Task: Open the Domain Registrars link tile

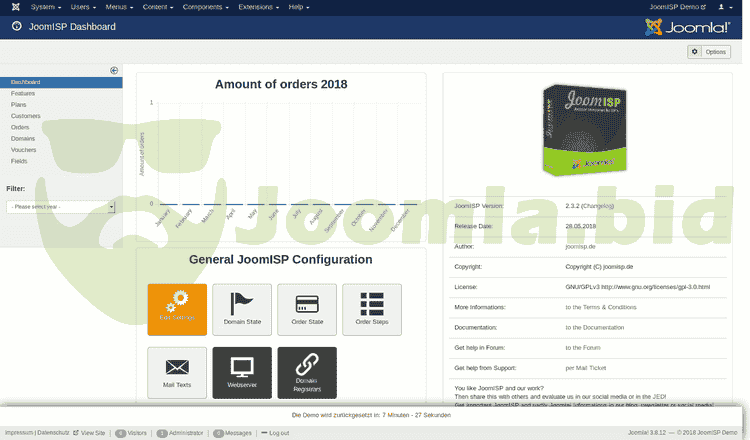Action: point(307,373)
